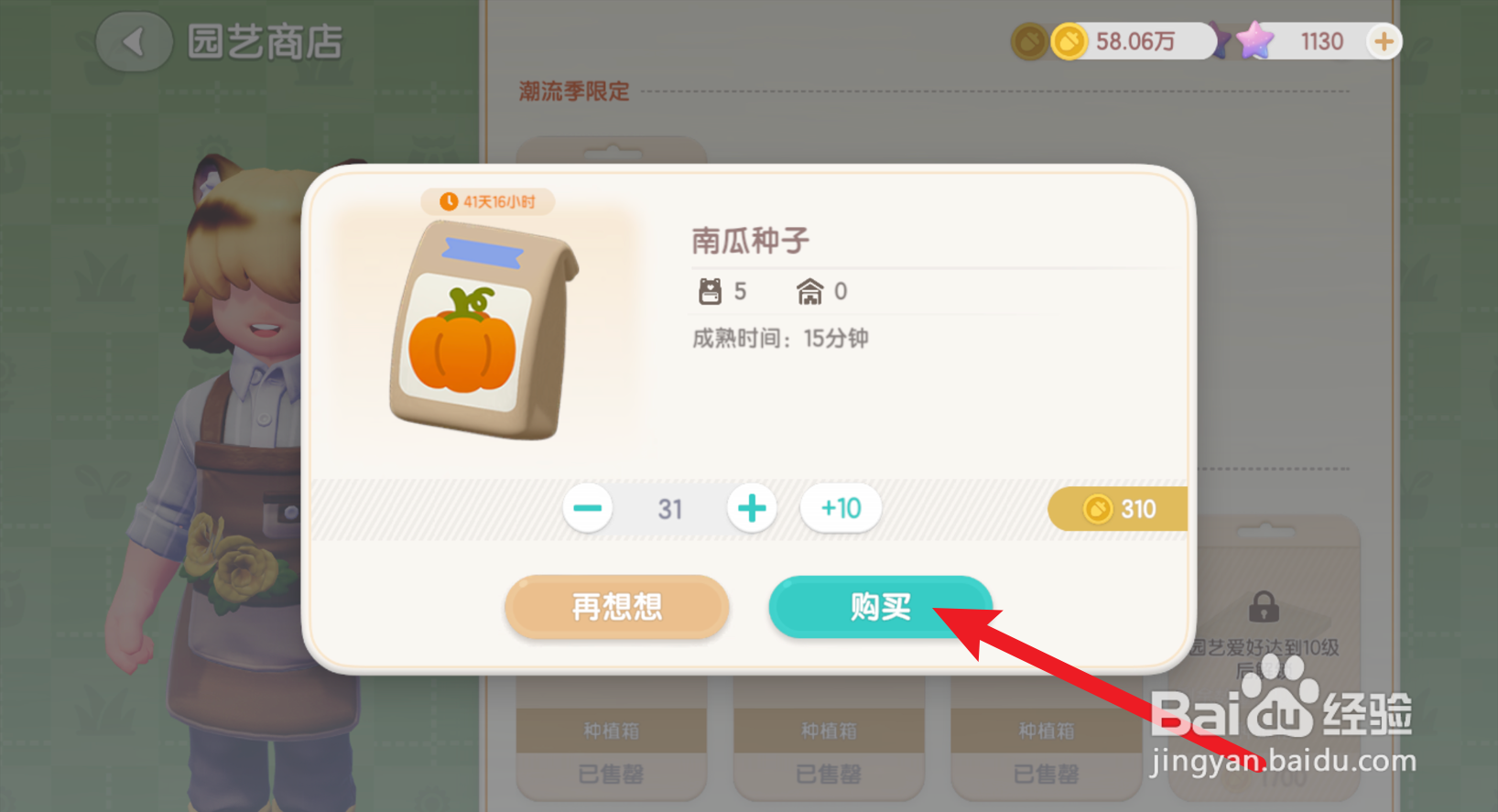Decrease quantity with the minus button

tap(588, 508)
